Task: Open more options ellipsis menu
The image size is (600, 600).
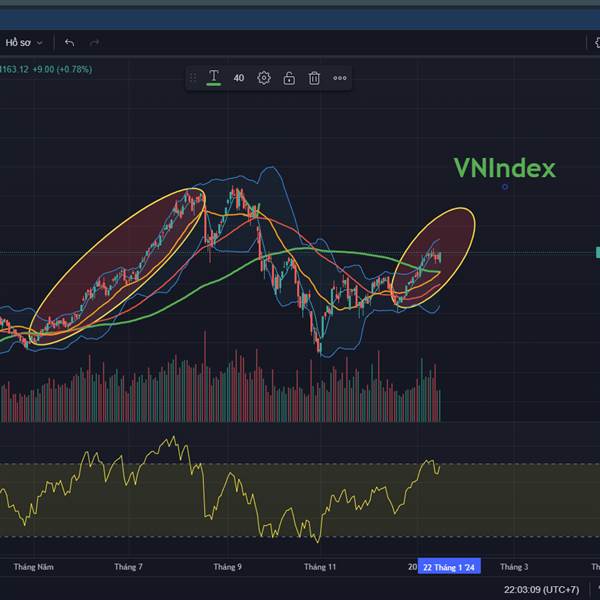Action: (x=339, y=78)
